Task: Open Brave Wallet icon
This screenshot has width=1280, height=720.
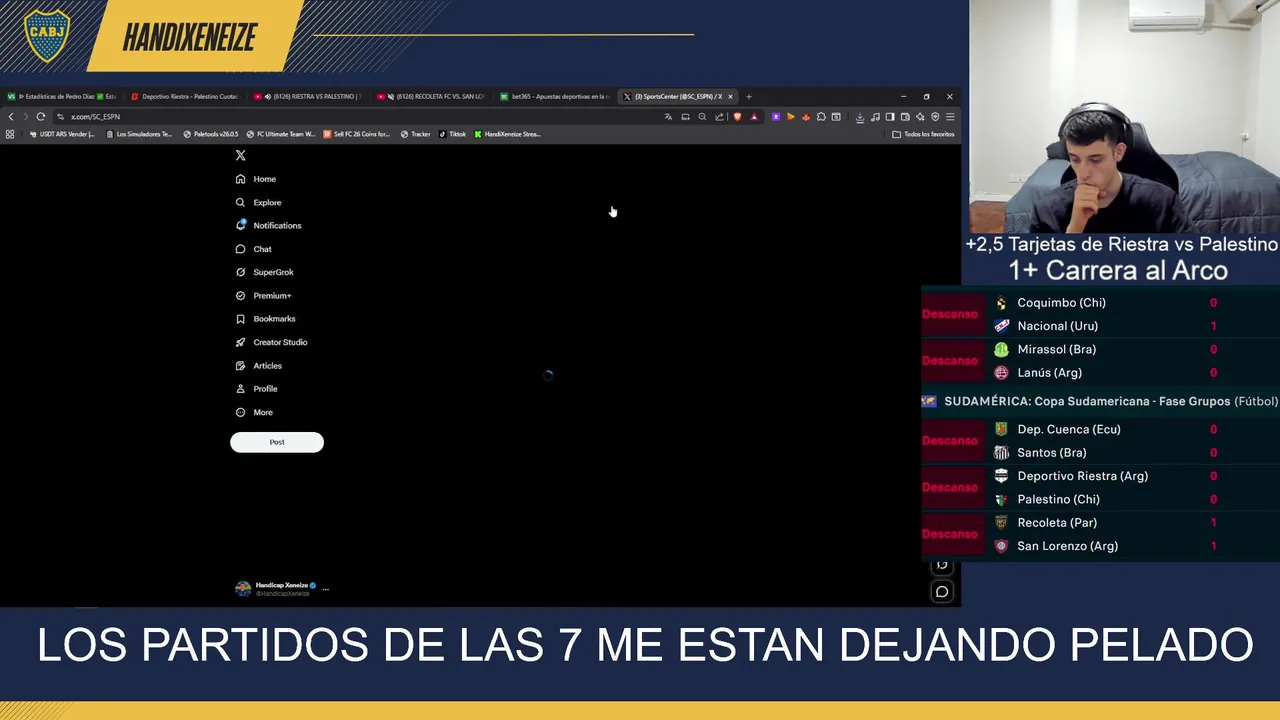Action: [x=905, y=117]
